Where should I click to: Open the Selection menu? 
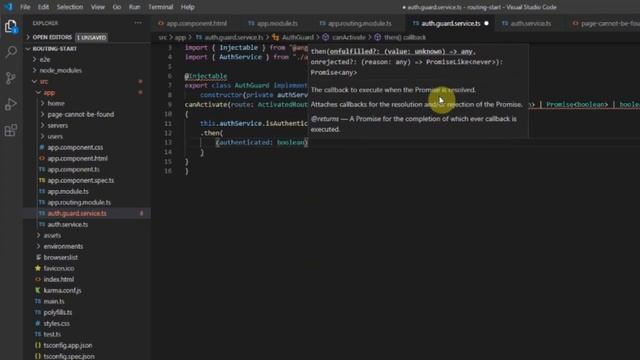[x=70, y=7]
